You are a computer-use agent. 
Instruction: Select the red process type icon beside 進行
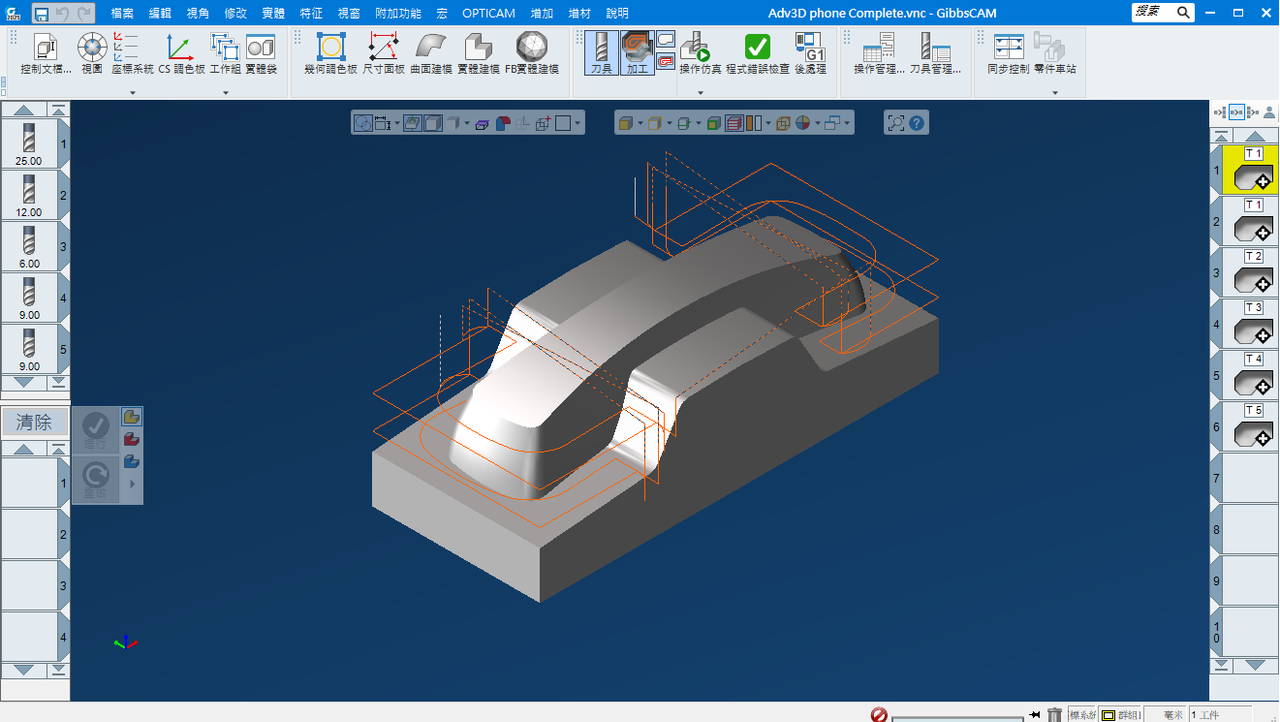[131, 439]
